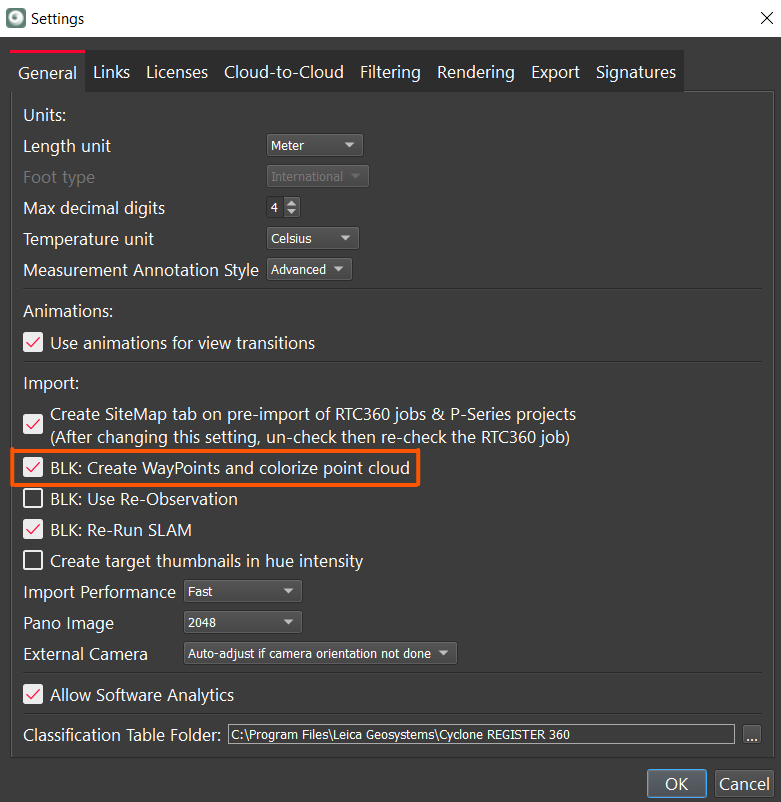This screenshot has height=802, width=781.
Task: Expand the Temperature unit dropdown
Action: (312, 239)
